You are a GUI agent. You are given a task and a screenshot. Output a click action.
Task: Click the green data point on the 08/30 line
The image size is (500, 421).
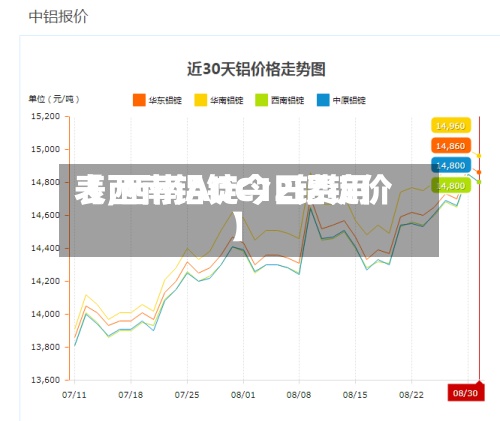tap(479, 182)
